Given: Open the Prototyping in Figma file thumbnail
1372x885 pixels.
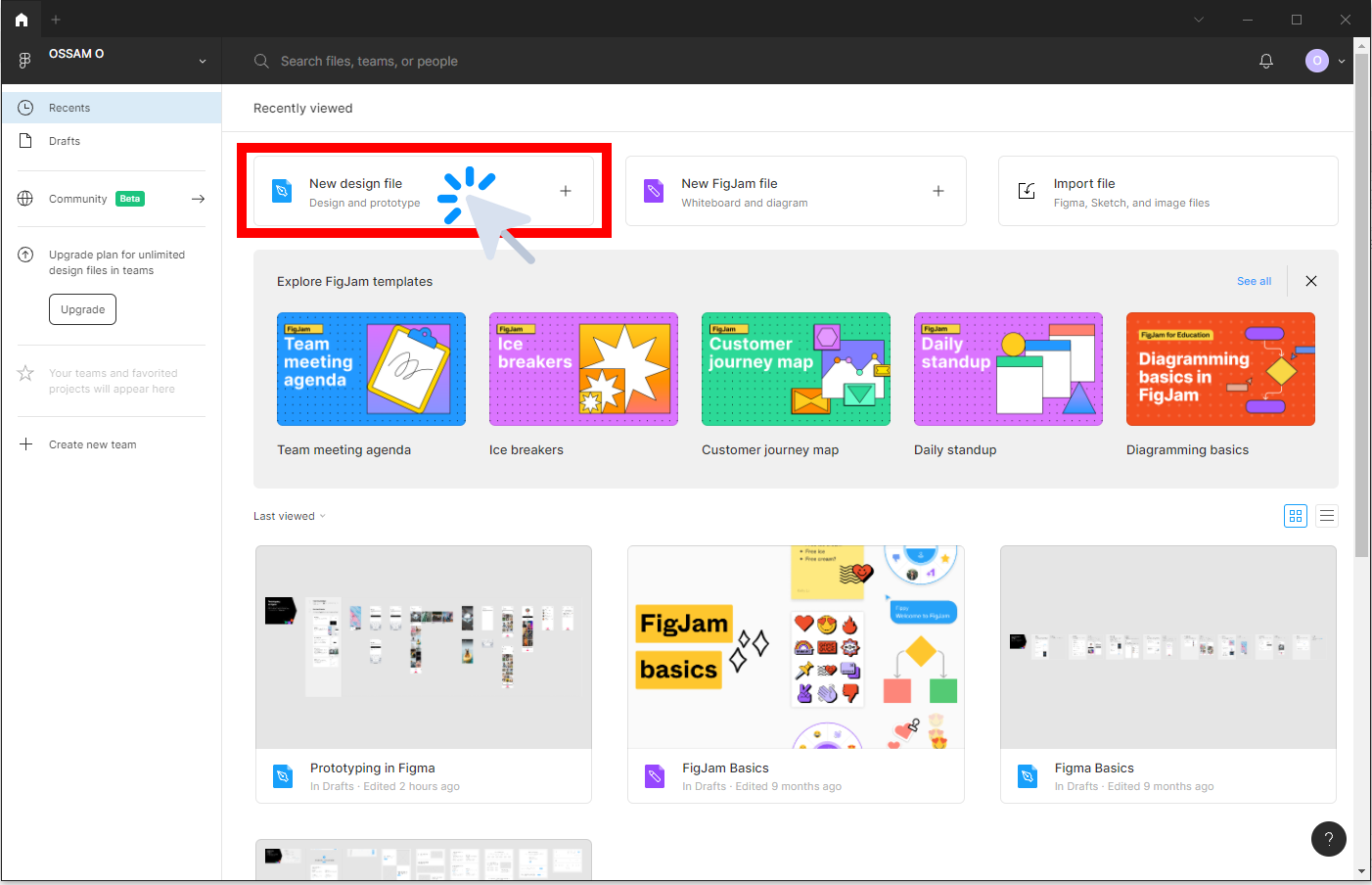Looking at the screenshot, I should (x=424, y=647).
